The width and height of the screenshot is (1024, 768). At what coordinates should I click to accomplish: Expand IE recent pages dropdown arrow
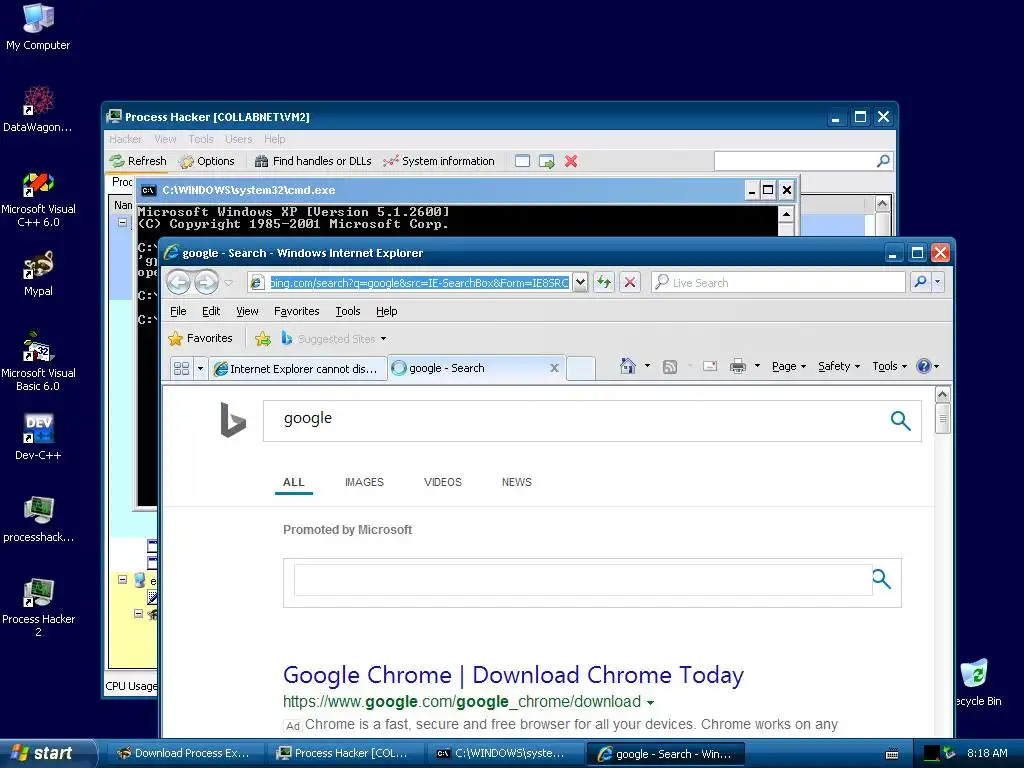[x=229, y=283]
